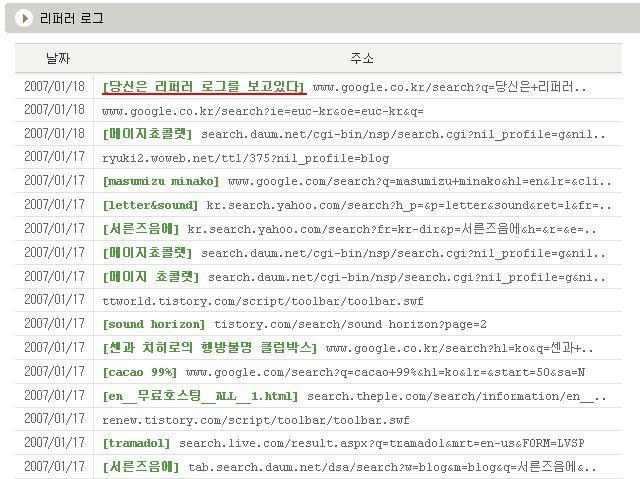640x479 pixels.
Task: Open the [masumizu minako] keyword link
Action: (161, 181)
